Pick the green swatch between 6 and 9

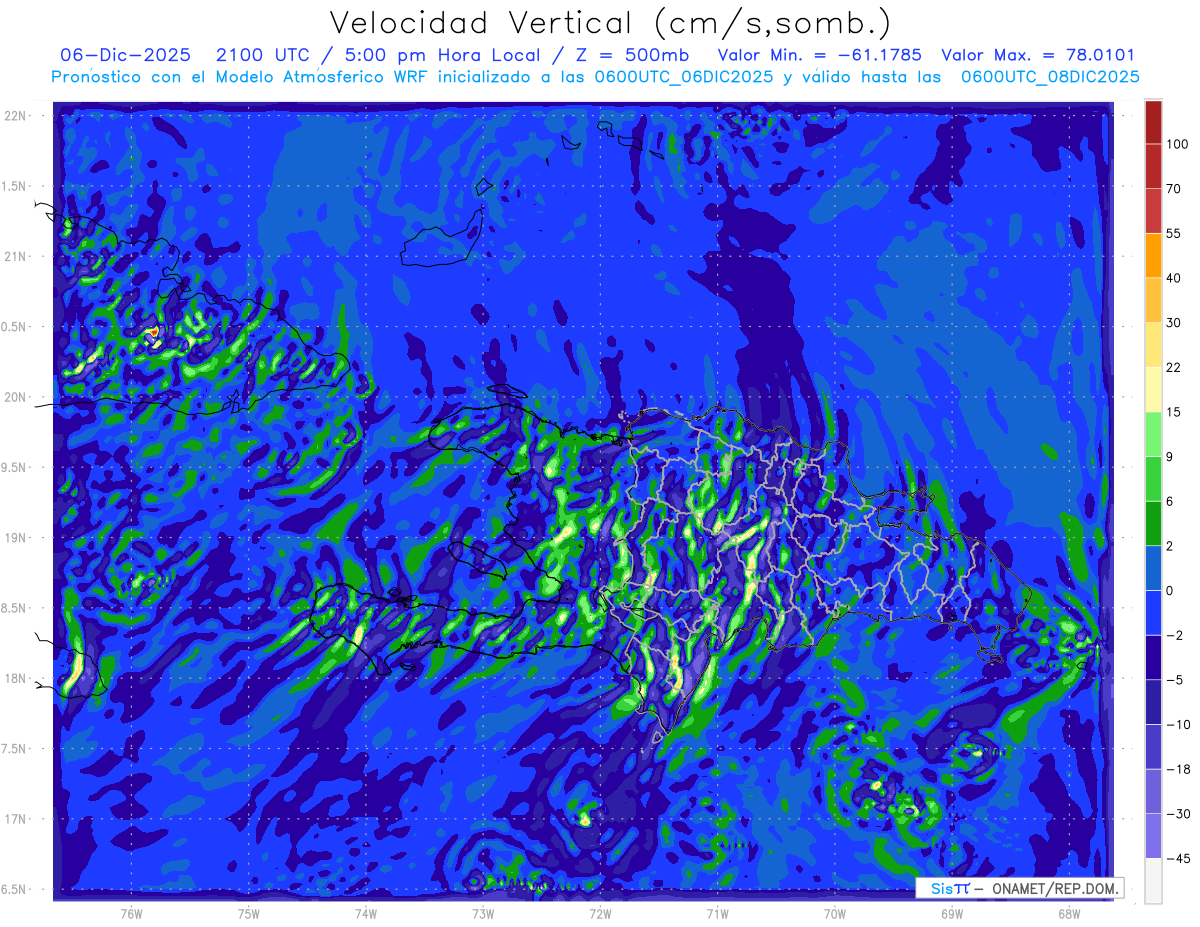tap(1153, 478)
